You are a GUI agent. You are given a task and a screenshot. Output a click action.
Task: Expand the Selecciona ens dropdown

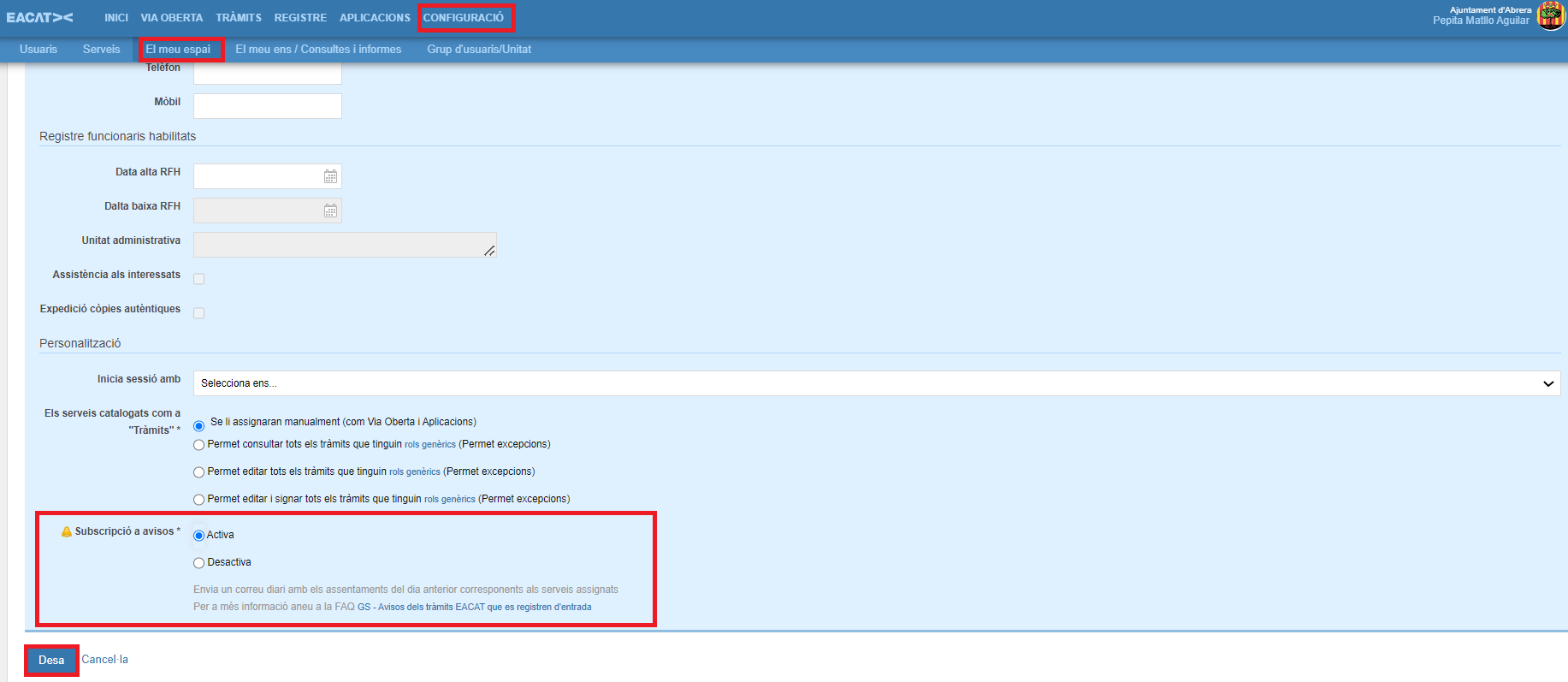pos(876,383)
